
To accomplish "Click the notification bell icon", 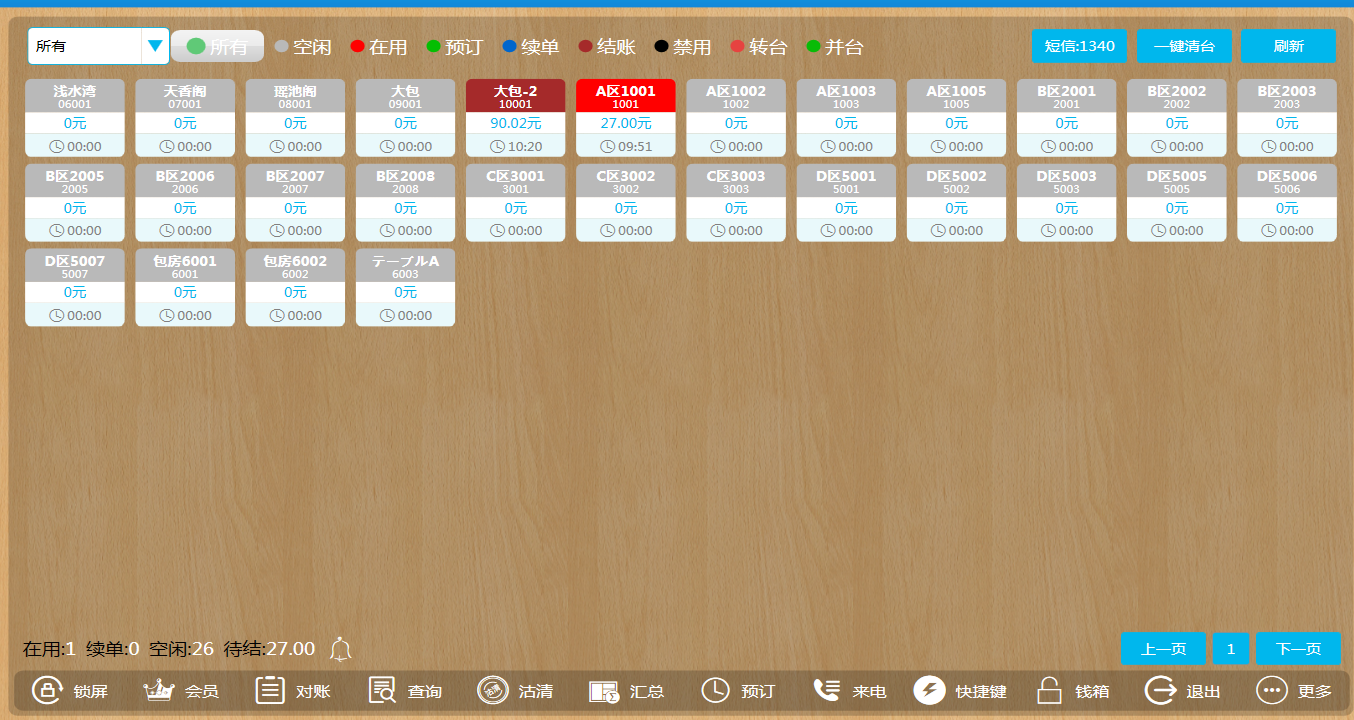I will click(x=341, y=649).
